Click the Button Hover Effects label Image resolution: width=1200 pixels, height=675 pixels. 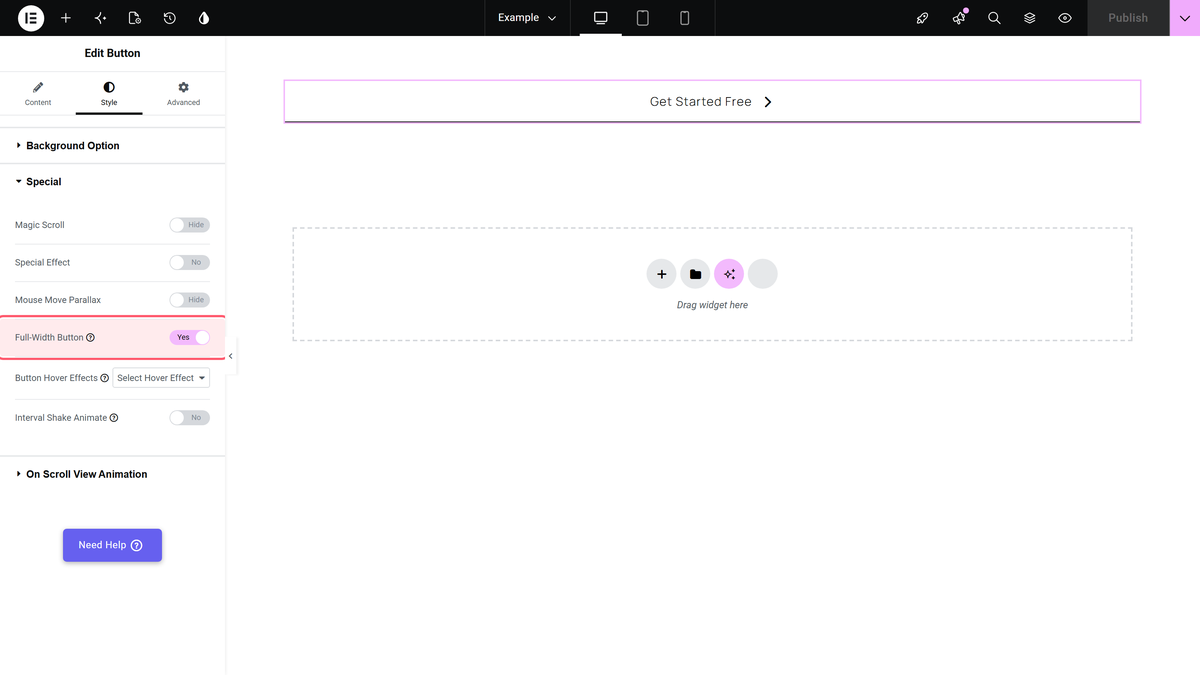tap(56, 378)
